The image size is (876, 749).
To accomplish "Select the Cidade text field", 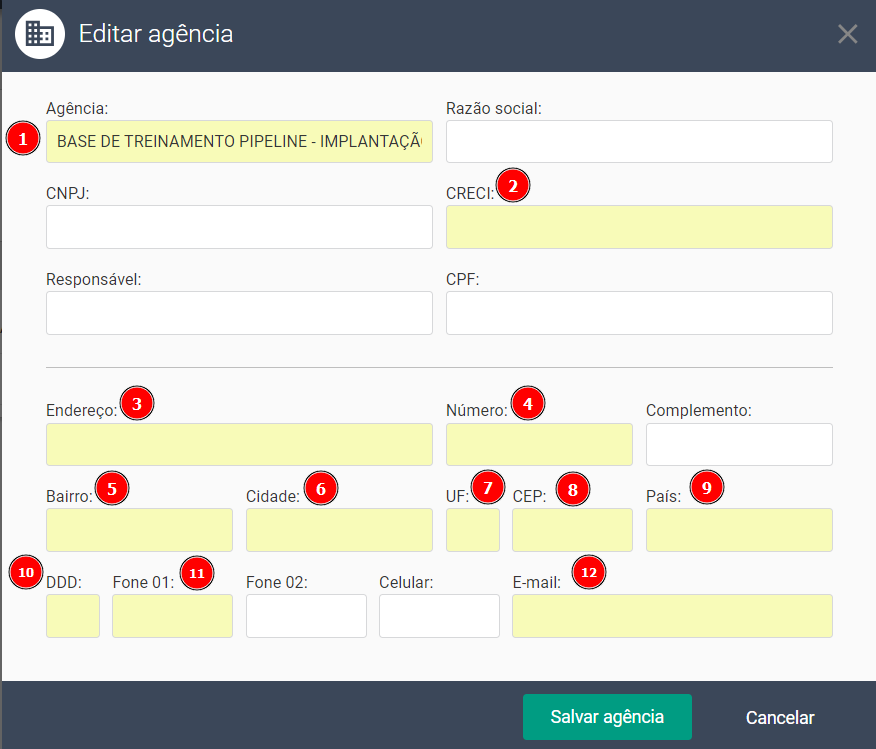I will click(339, 530).
